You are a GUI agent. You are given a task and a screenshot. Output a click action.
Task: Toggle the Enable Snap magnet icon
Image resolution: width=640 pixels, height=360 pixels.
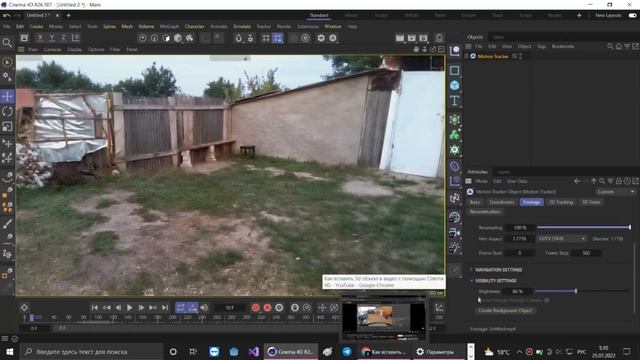pyautogui.click(x=239, y=38)
